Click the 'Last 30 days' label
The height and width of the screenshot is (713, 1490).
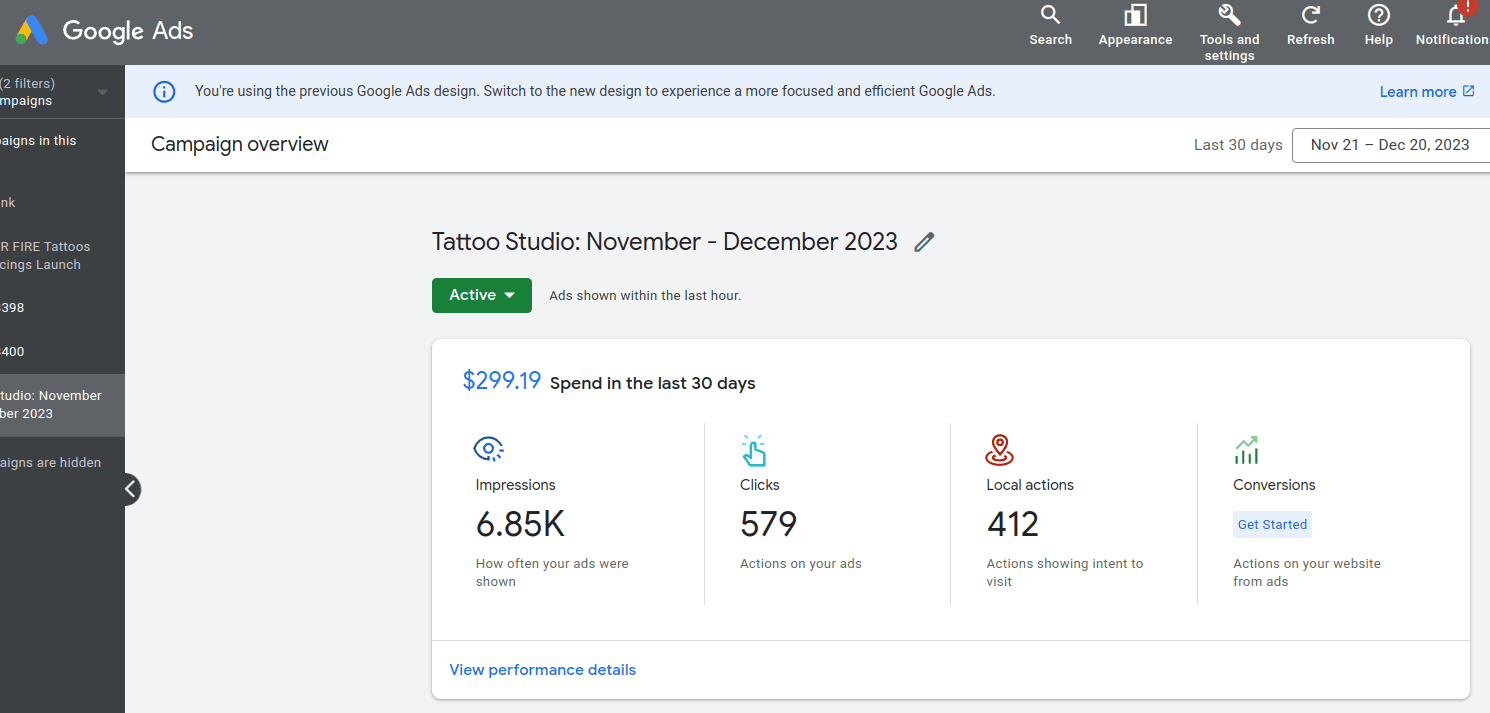(1238, 145)
